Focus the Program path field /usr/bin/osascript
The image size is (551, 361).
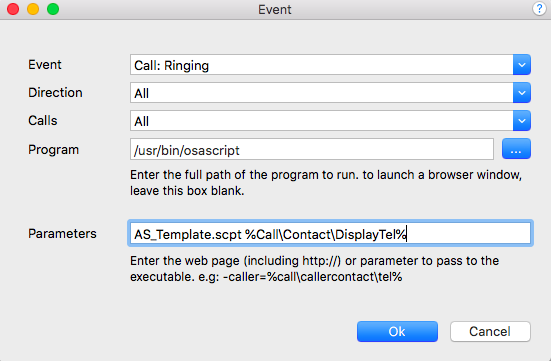tap(312, 149)
